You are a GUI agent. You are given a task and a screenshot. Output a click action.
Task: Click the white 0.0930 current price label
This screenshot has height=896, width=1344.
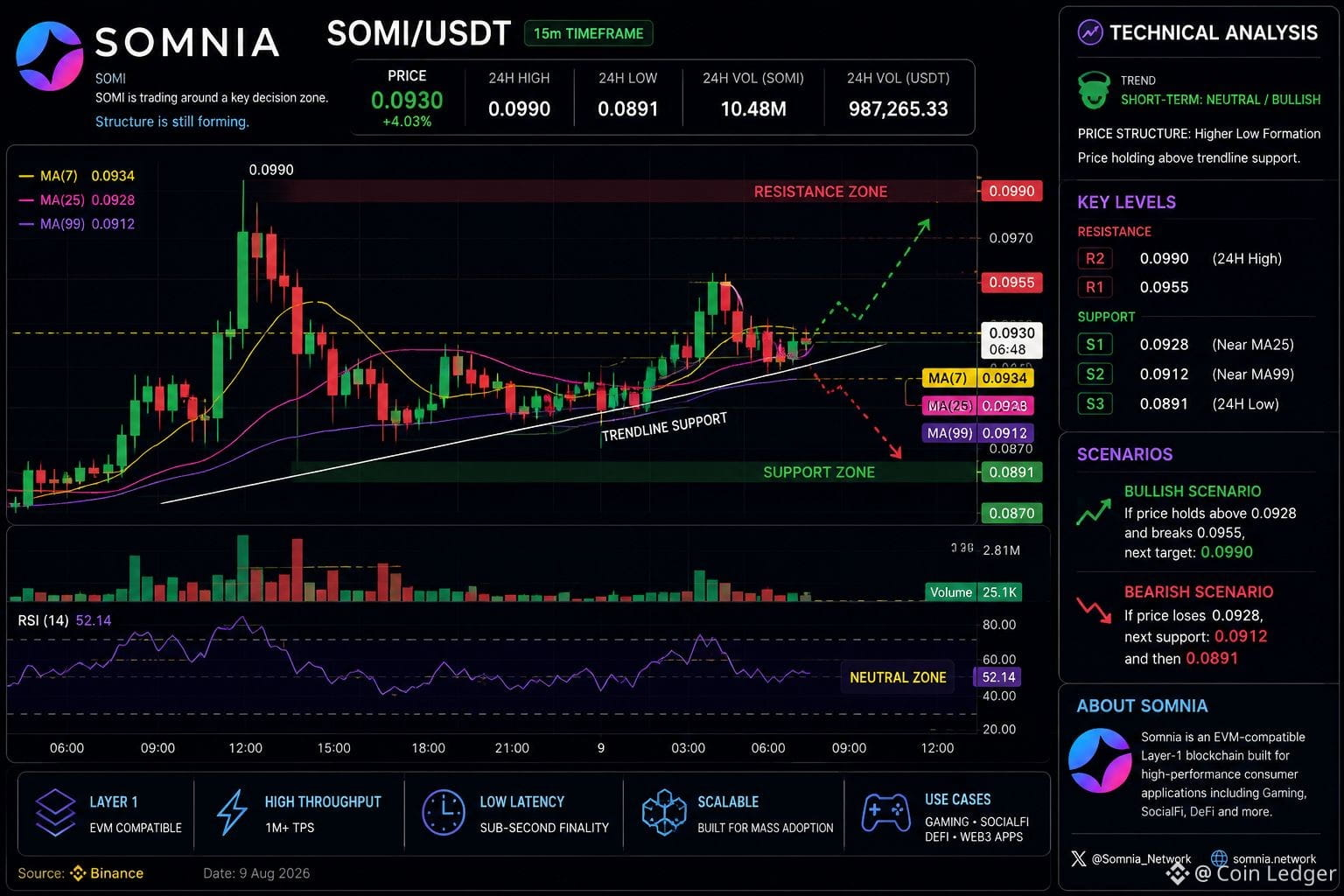(1011, 340)
